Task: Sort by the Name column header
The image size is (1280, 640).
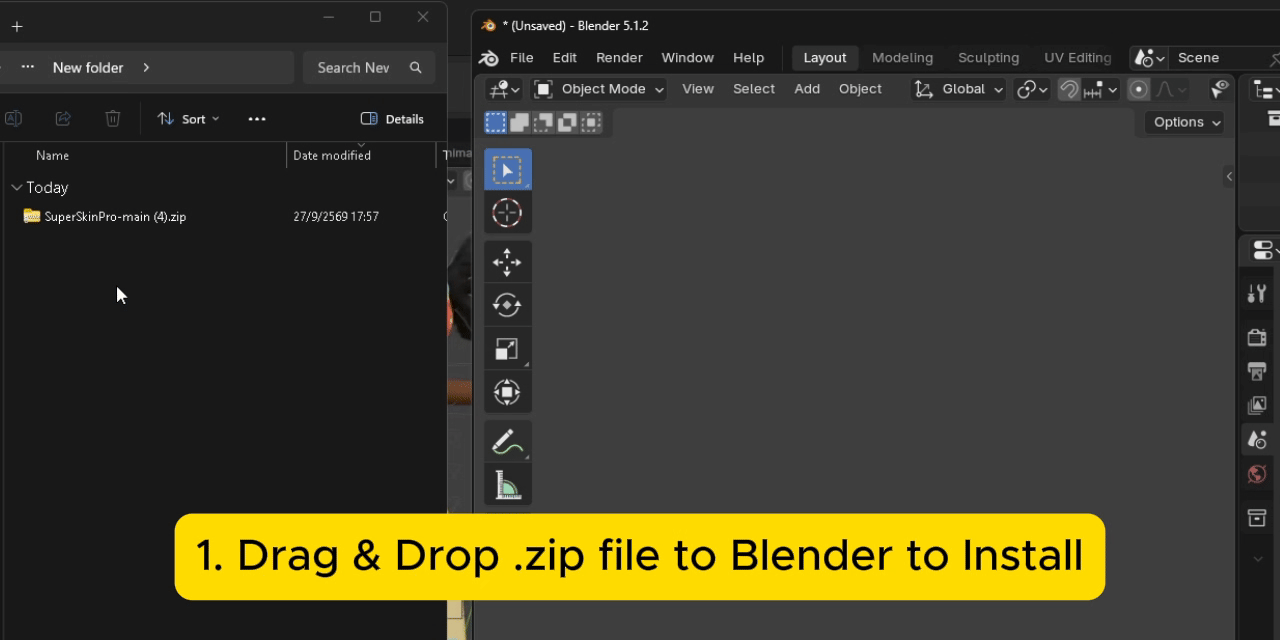Action: click(x=52, y=156)
